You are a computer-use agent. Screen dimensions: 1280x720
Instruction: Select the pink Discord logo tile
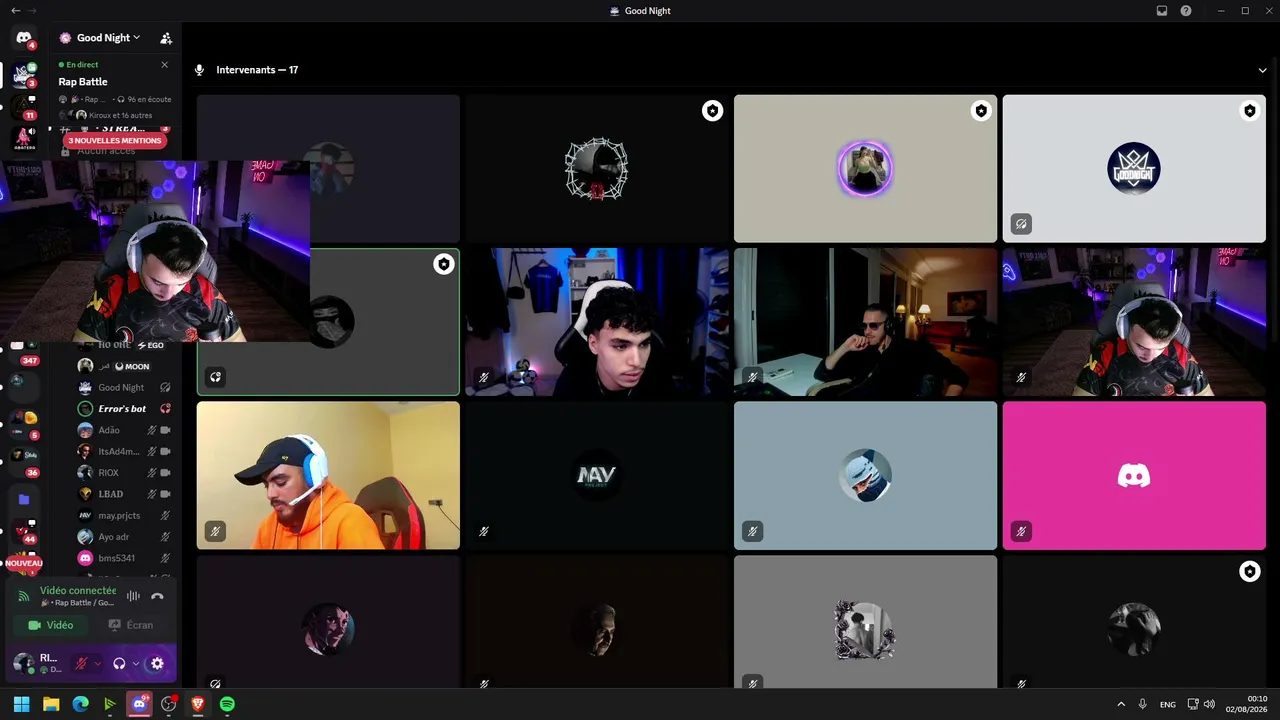(1134, 475)
